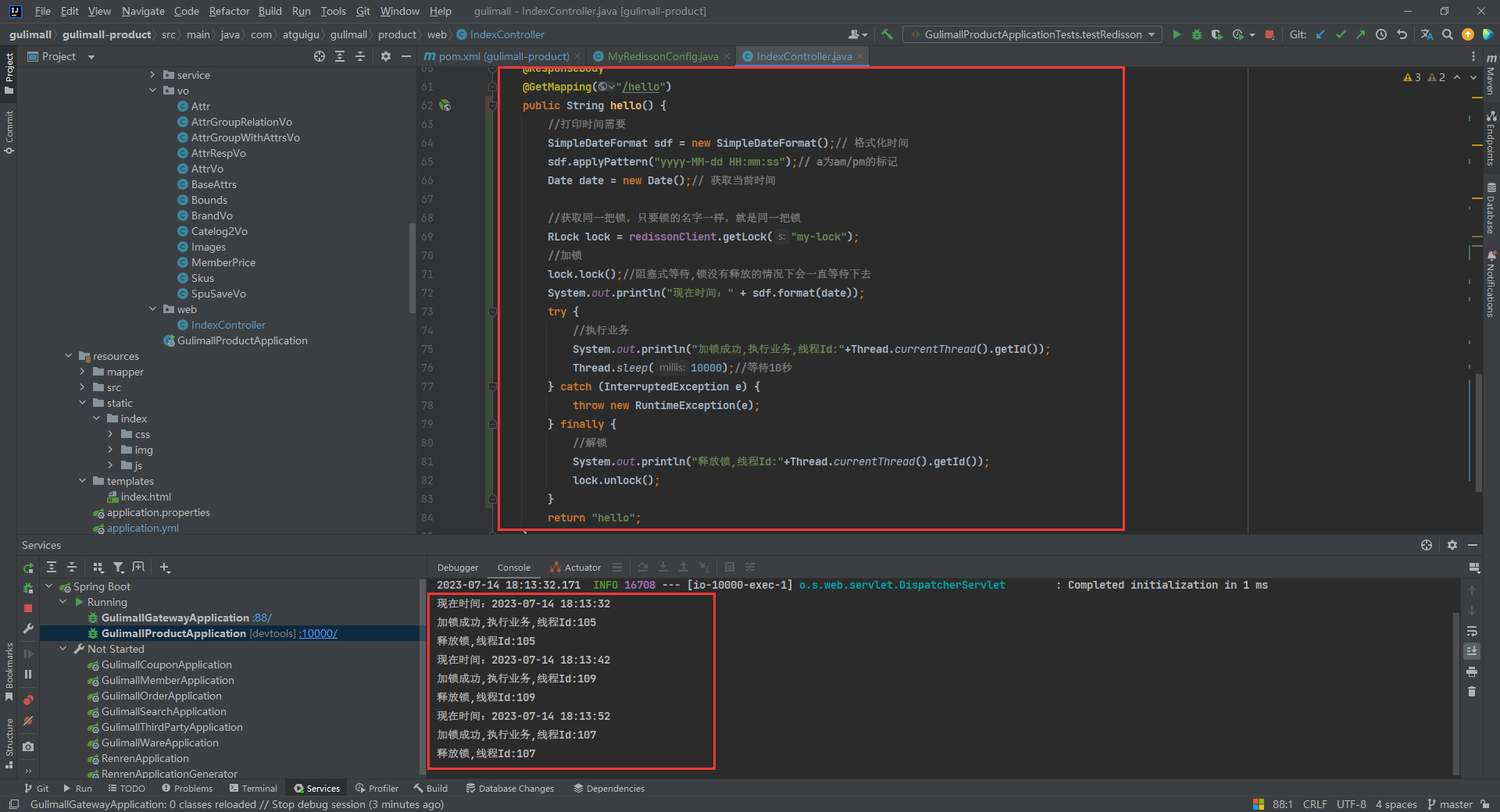Toggle soft-wrap in the console
The width and height of the screenshot is (1500, 812).
click(x=1472, y=631)
